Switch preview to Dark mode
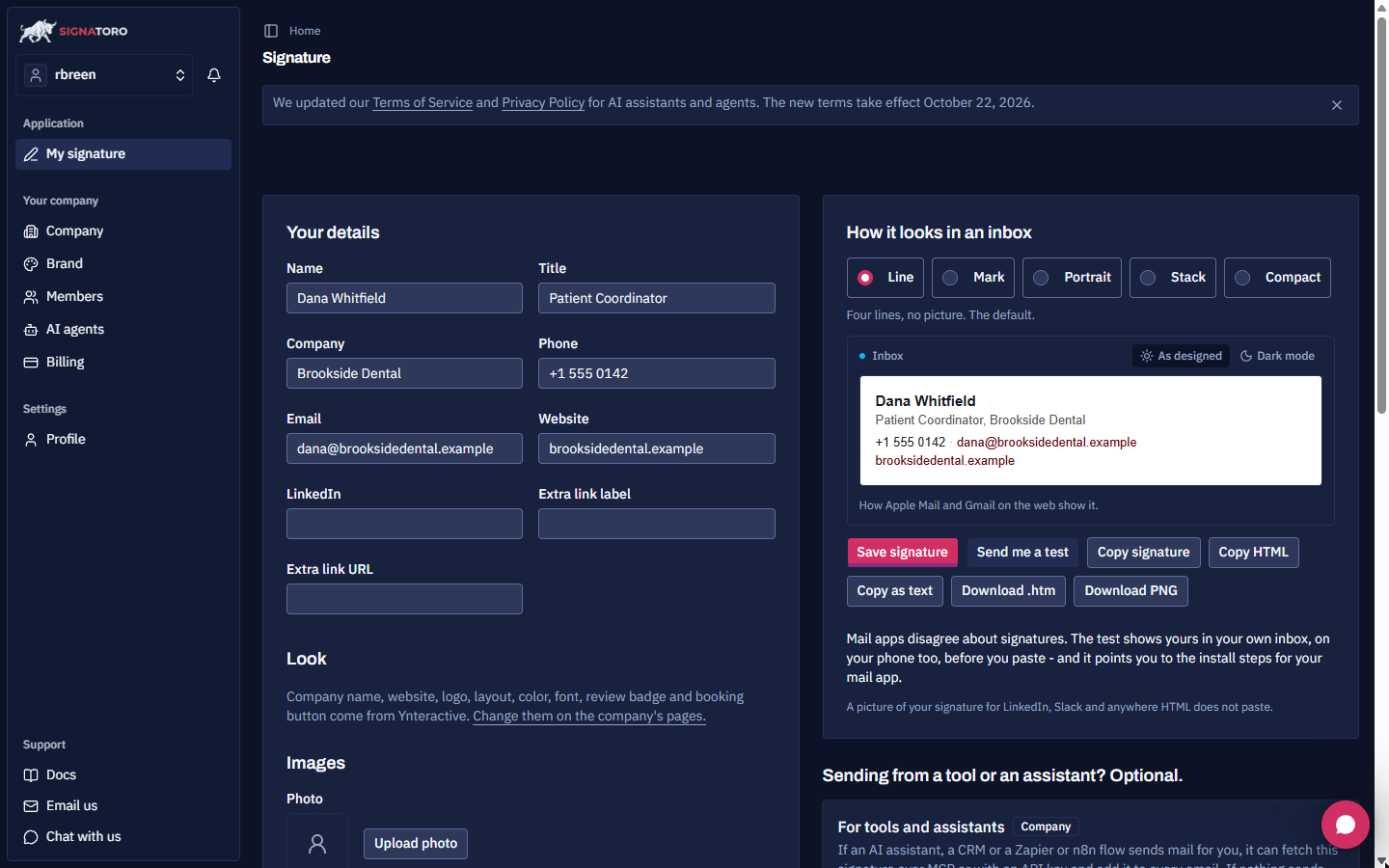Viewport: 1389px width, 868px height. point(1278,356)
